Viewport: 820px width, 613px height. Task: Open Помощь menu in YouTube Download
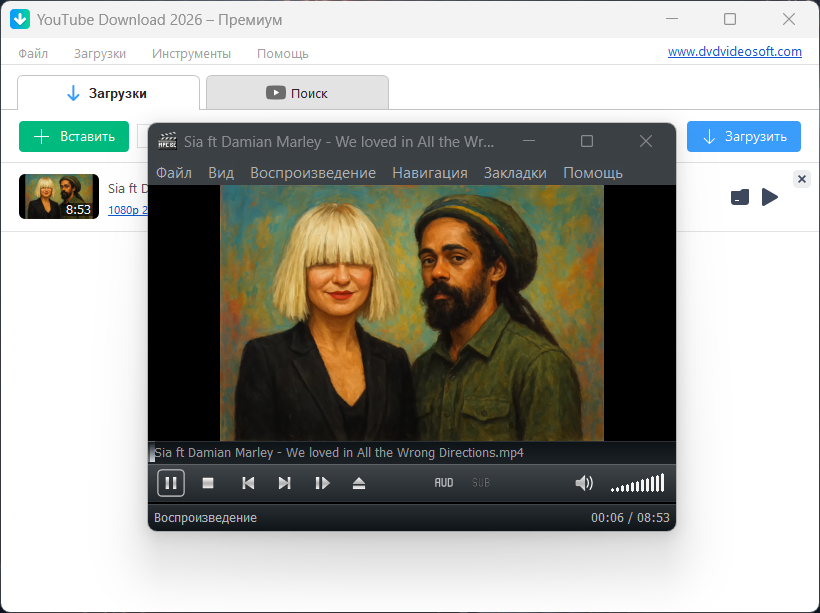pos(282,53)
